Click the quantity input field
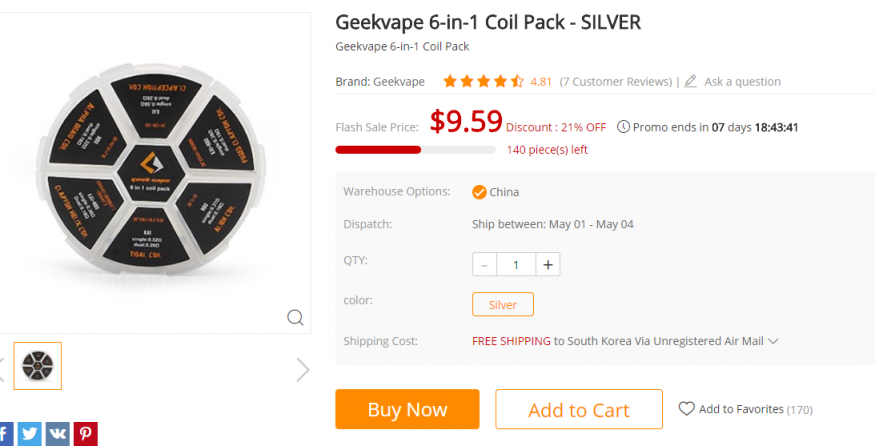This screenshot has height=446, width=875. (x=516, y=265)
